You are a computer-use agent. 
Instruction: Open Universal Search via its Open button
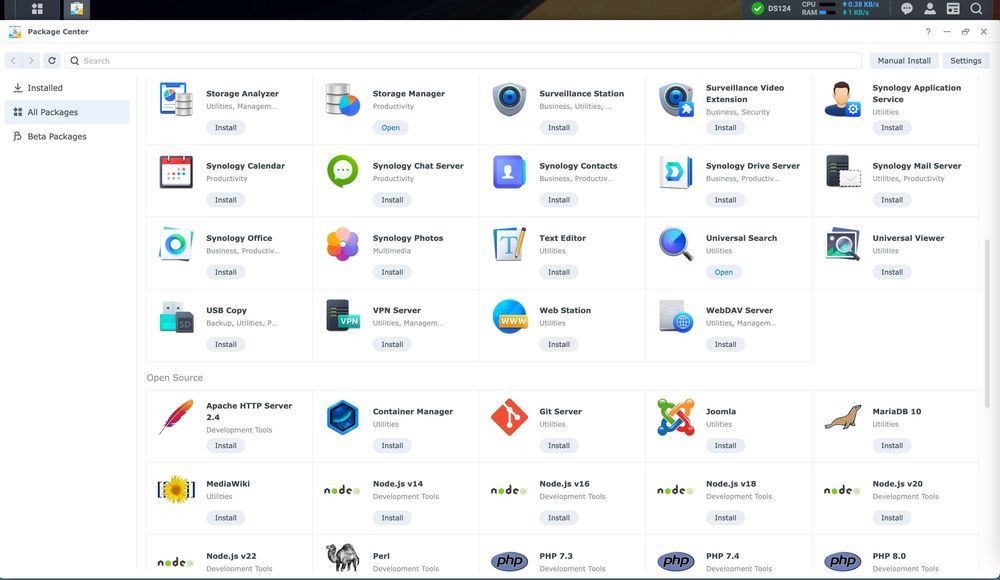coord(723,272)
